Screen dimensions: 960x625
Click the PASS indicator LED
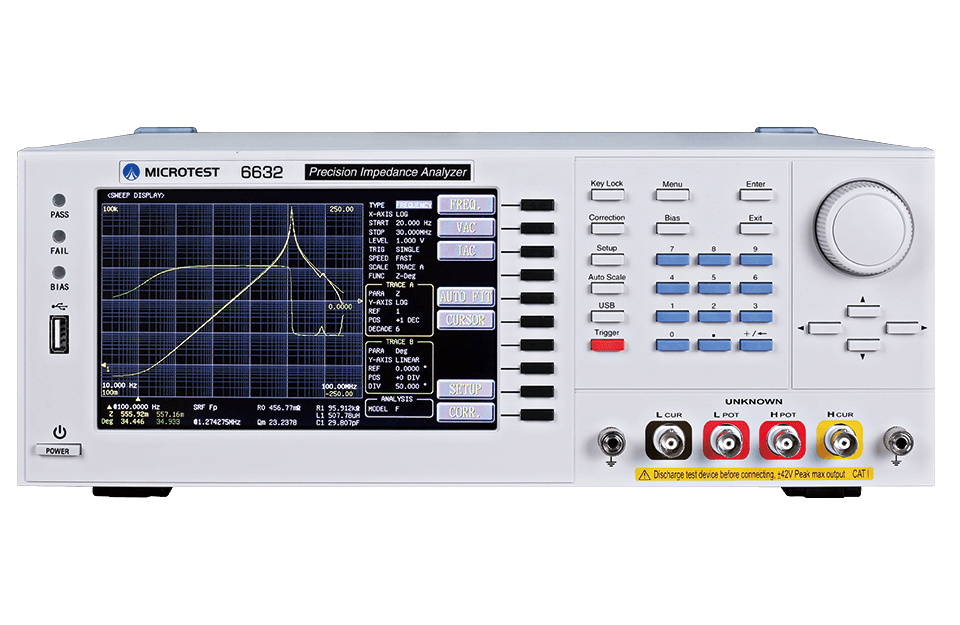[x=59, y=200]
